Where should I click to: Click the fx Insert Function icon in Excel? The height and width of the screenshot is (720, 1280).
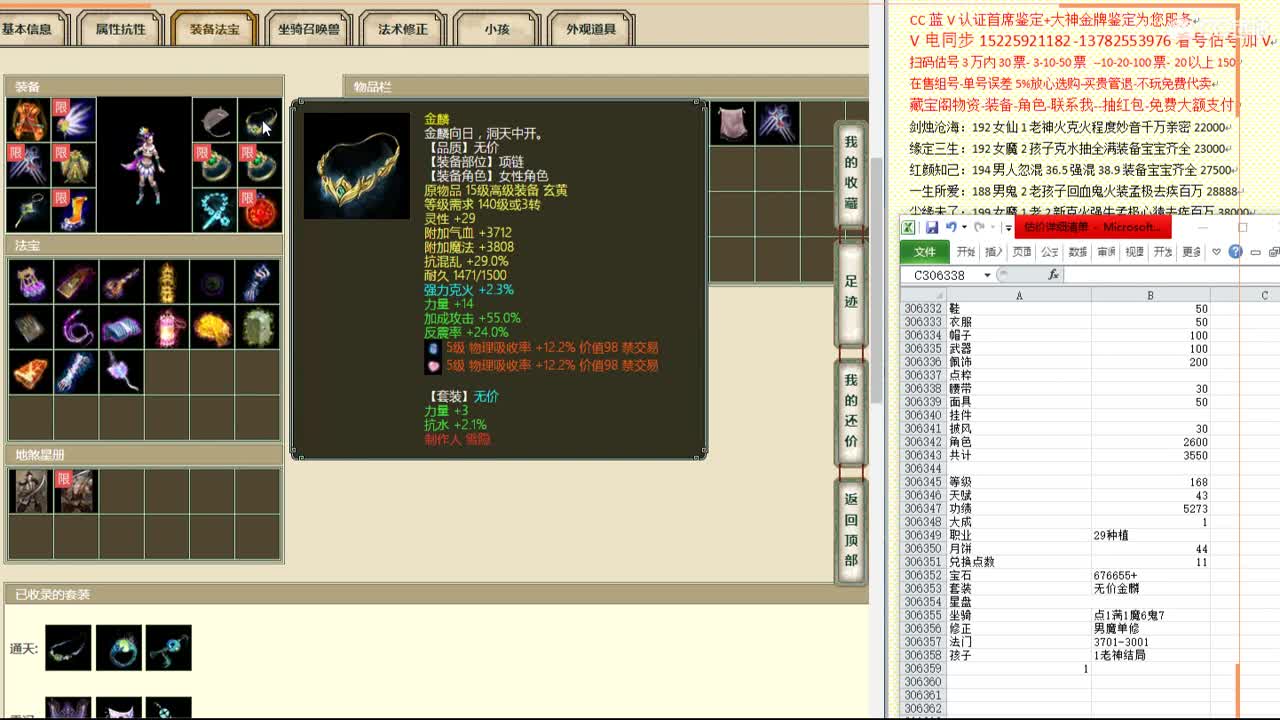click(1053, 274)
